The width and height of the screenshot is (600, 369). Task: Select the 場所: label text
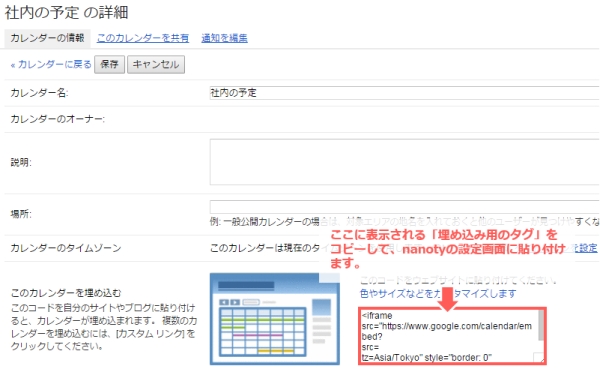tap(21, 214)
